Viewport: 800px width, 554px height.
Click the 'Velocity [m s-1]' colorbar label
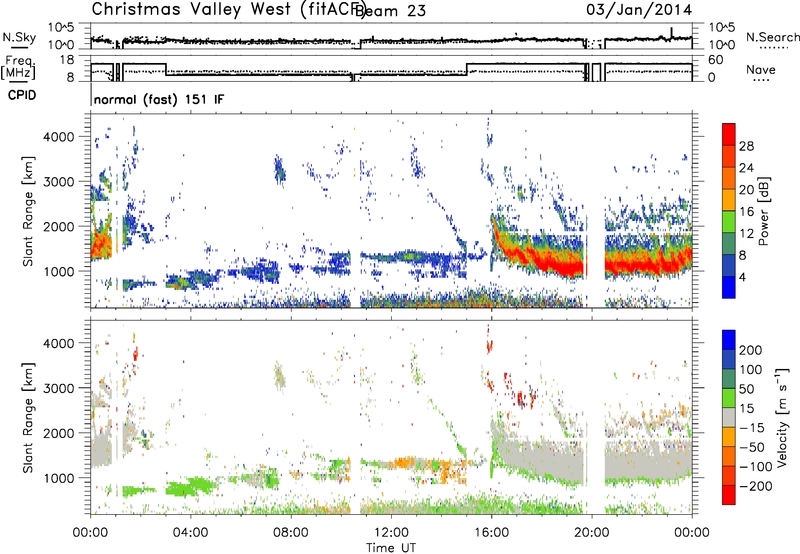coord(781,417)
